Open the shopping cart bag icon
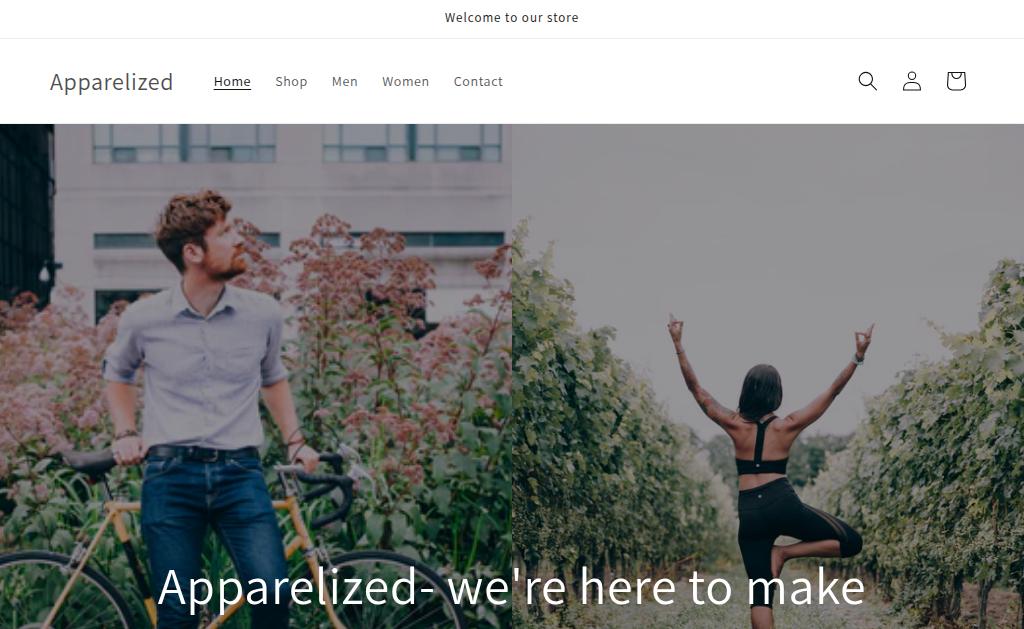This screenshot has height=629, width=1024. pyautogui.click(x=956, y=81)
